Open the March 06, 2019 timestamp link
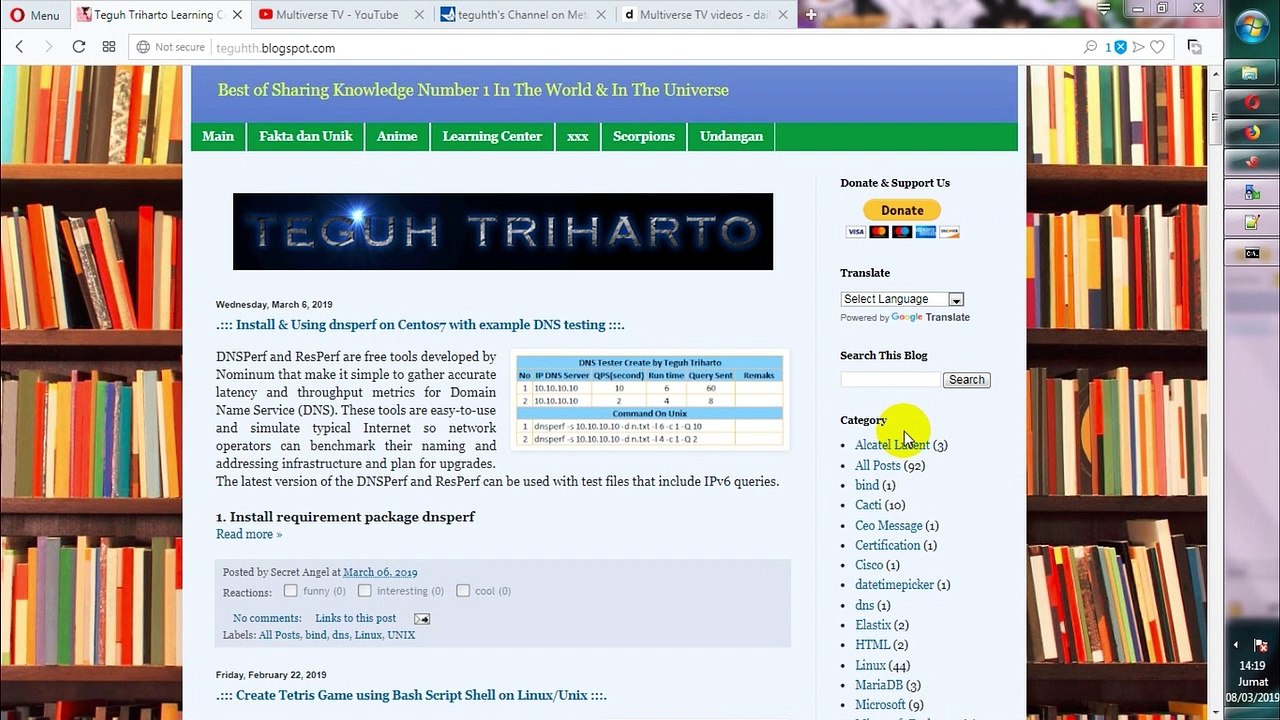 click(x=380, y=572)
